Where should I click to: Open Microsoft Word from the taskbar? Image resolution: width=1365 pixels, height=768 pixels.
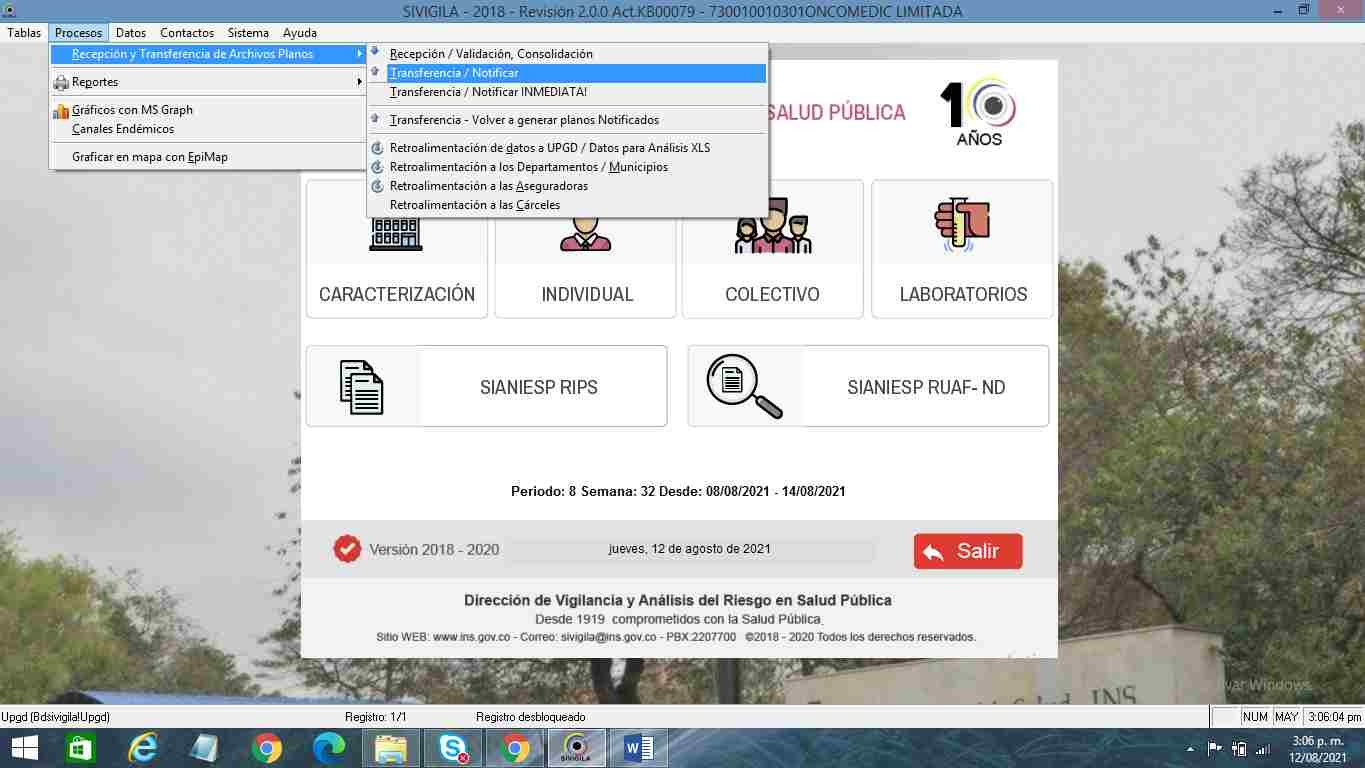click(x=638, y=748)
